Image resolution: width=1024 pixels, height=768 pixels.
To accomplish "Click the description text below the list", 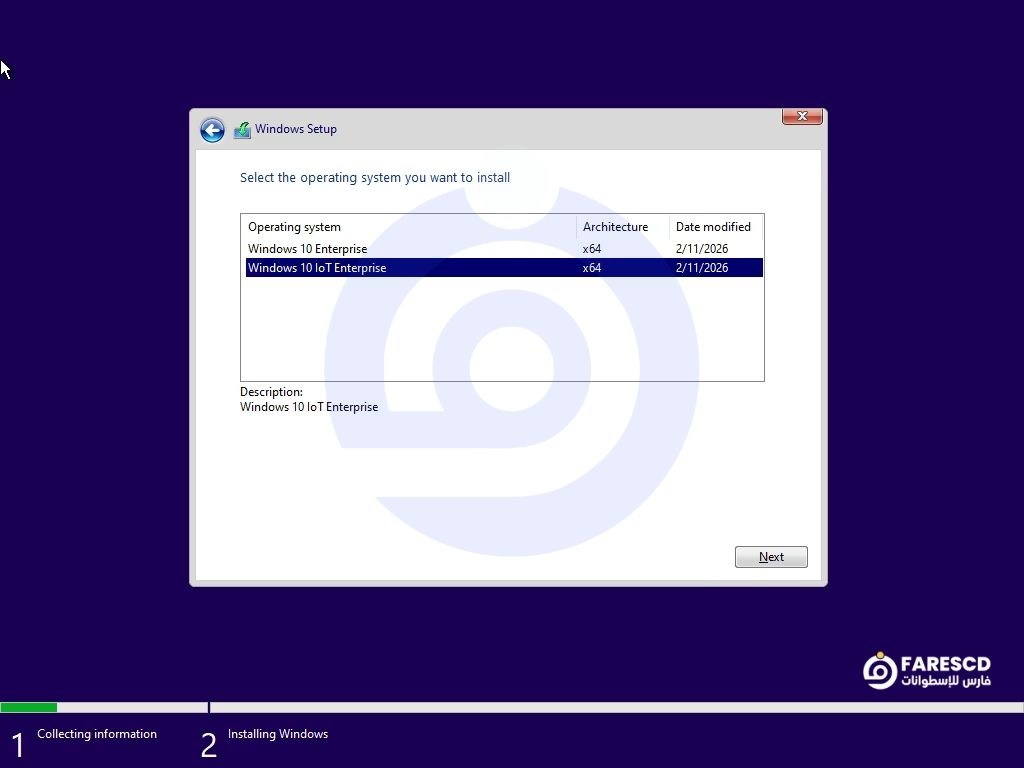I will 309,407.
